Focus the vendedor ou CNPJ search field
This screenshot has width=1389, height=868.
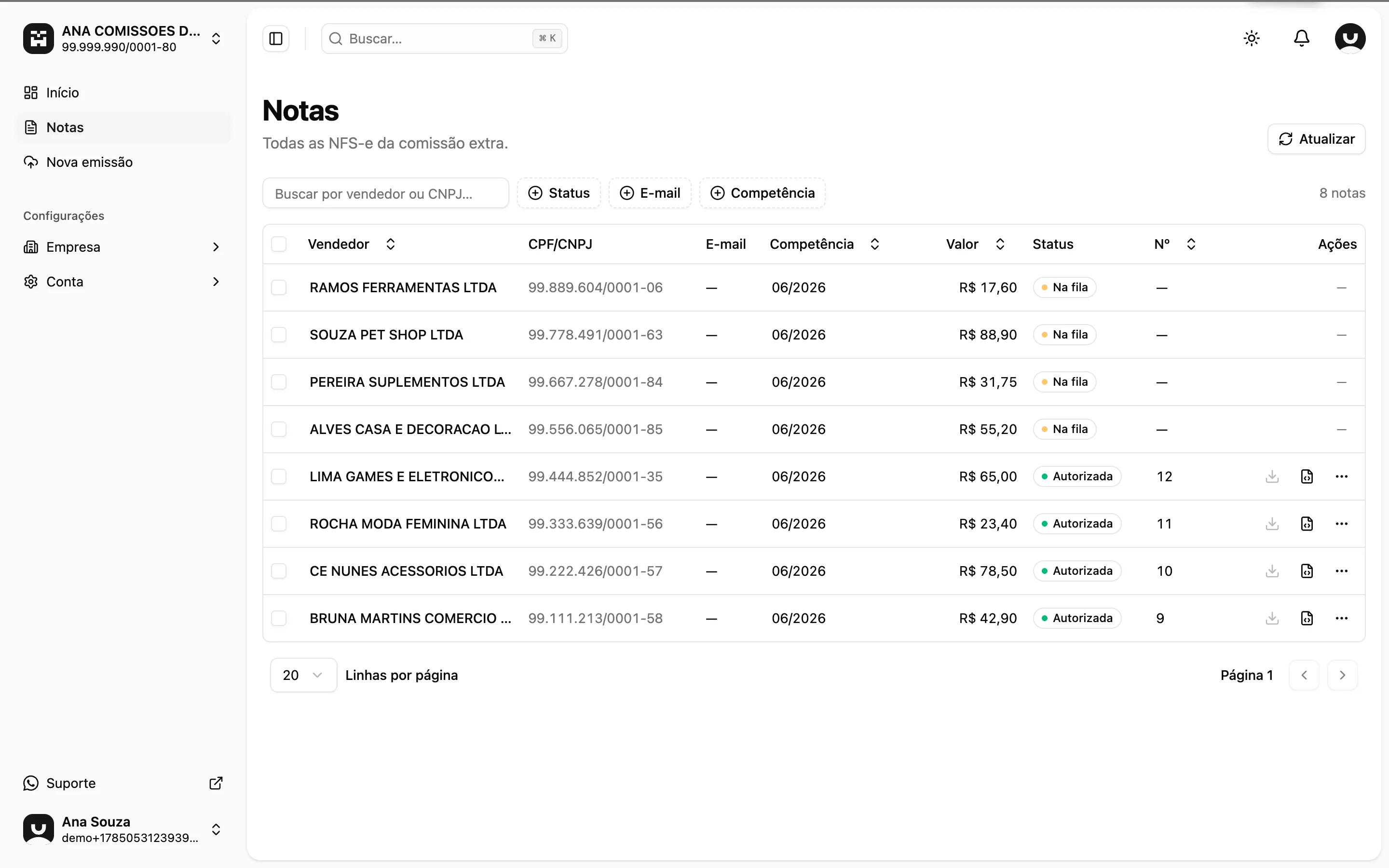(386, 193)
